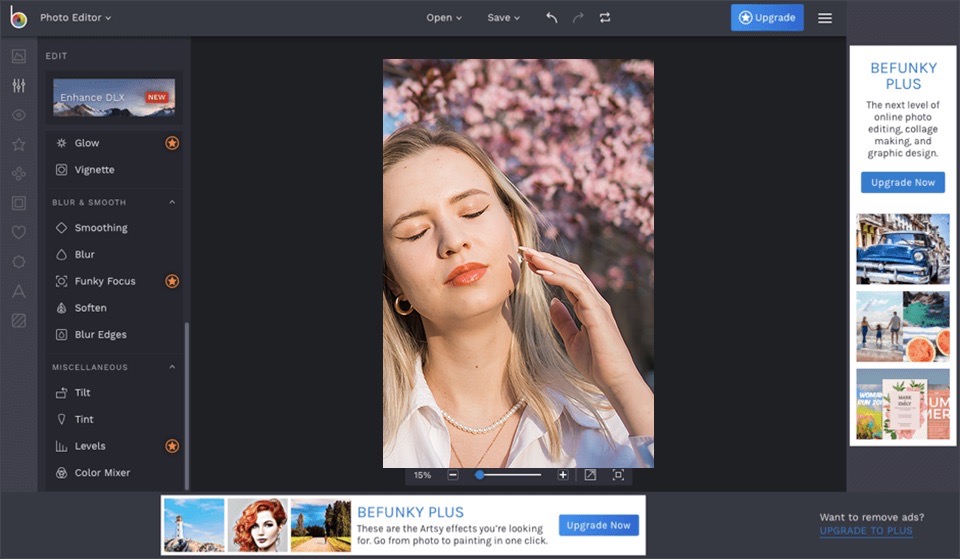Viewport: 960px width, 559px height.
Task: Click the country road painting thumbnail
Action: [321, 525]
